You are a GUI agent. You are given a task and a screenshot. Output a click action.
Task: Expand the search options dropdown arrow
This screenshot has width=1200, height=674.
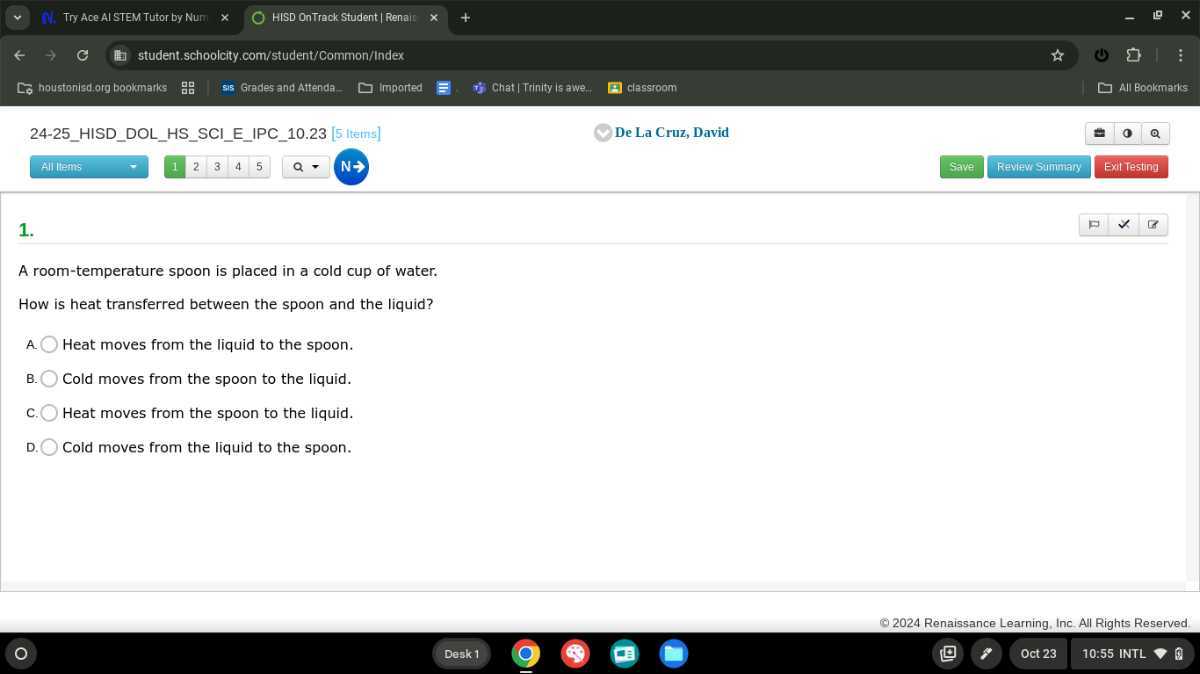coord(313,166)
